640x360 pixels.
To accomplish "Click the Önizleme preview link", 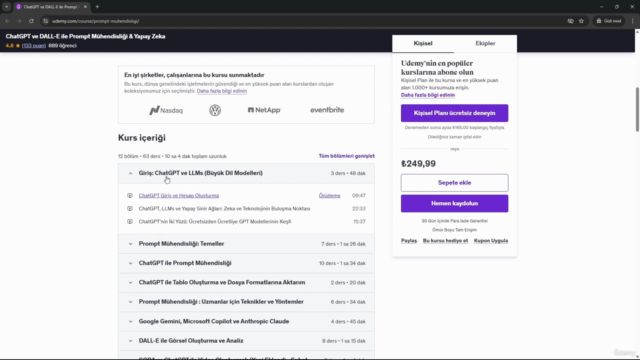I will pyautogui.click(x=329, y=196).
